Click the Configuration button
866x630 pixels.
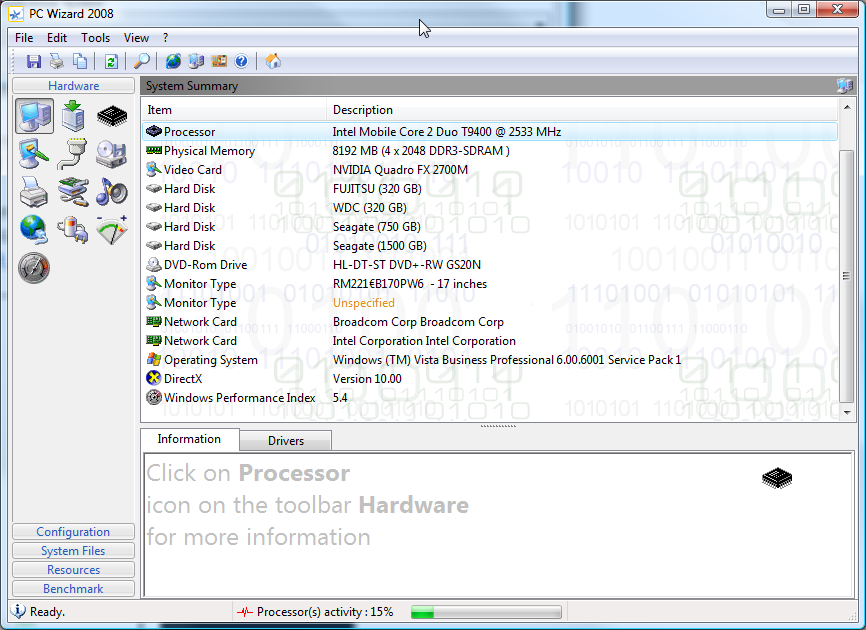pyautogui.click(x=72, y=531)
